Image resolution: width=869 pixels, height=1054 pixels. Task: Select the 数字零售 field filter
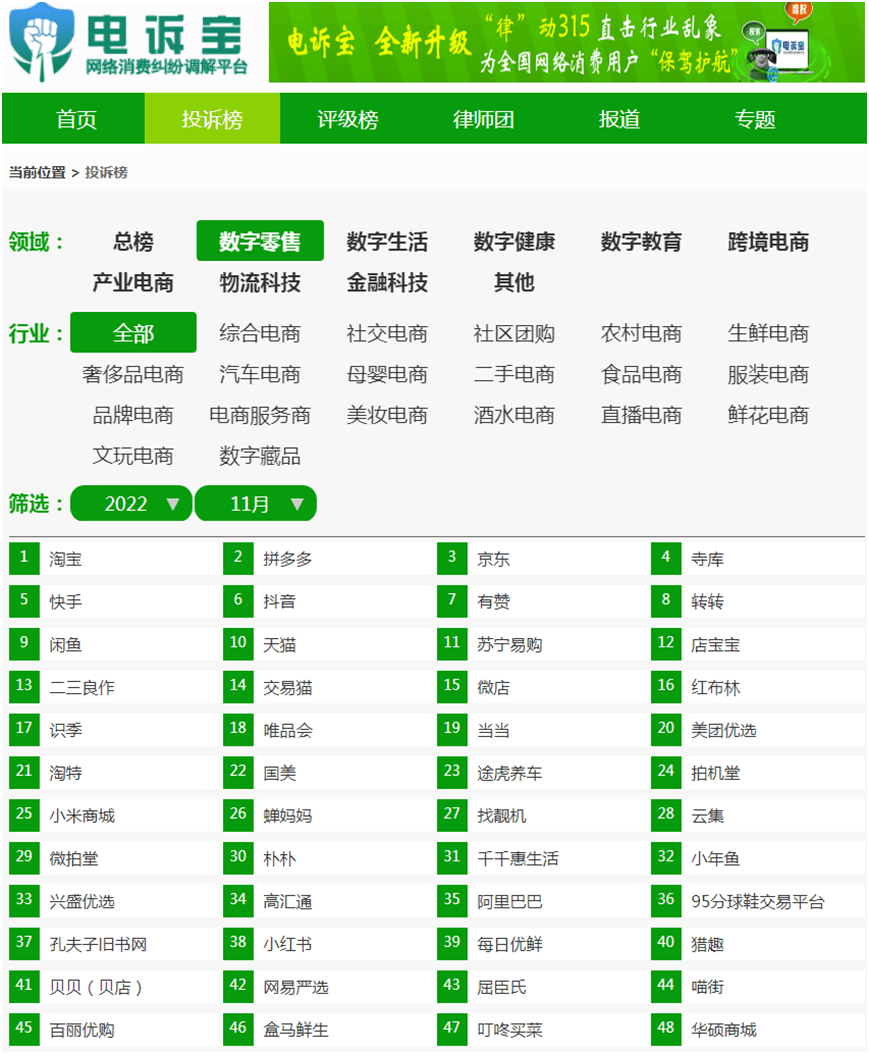(259, 241)
